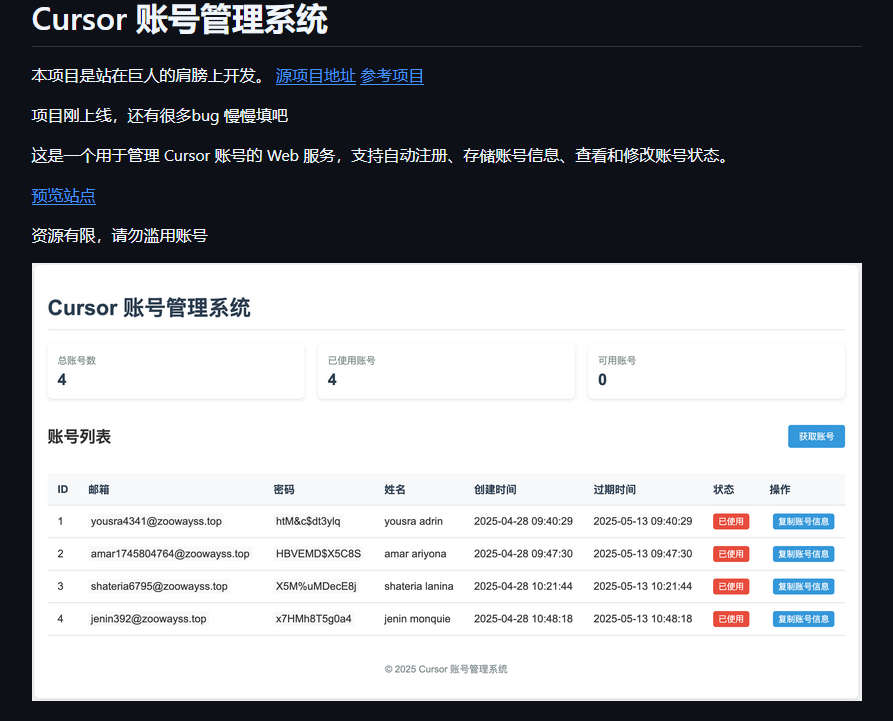Click the dark-background Cursor 账号管理系统 page title

(180, 19)
